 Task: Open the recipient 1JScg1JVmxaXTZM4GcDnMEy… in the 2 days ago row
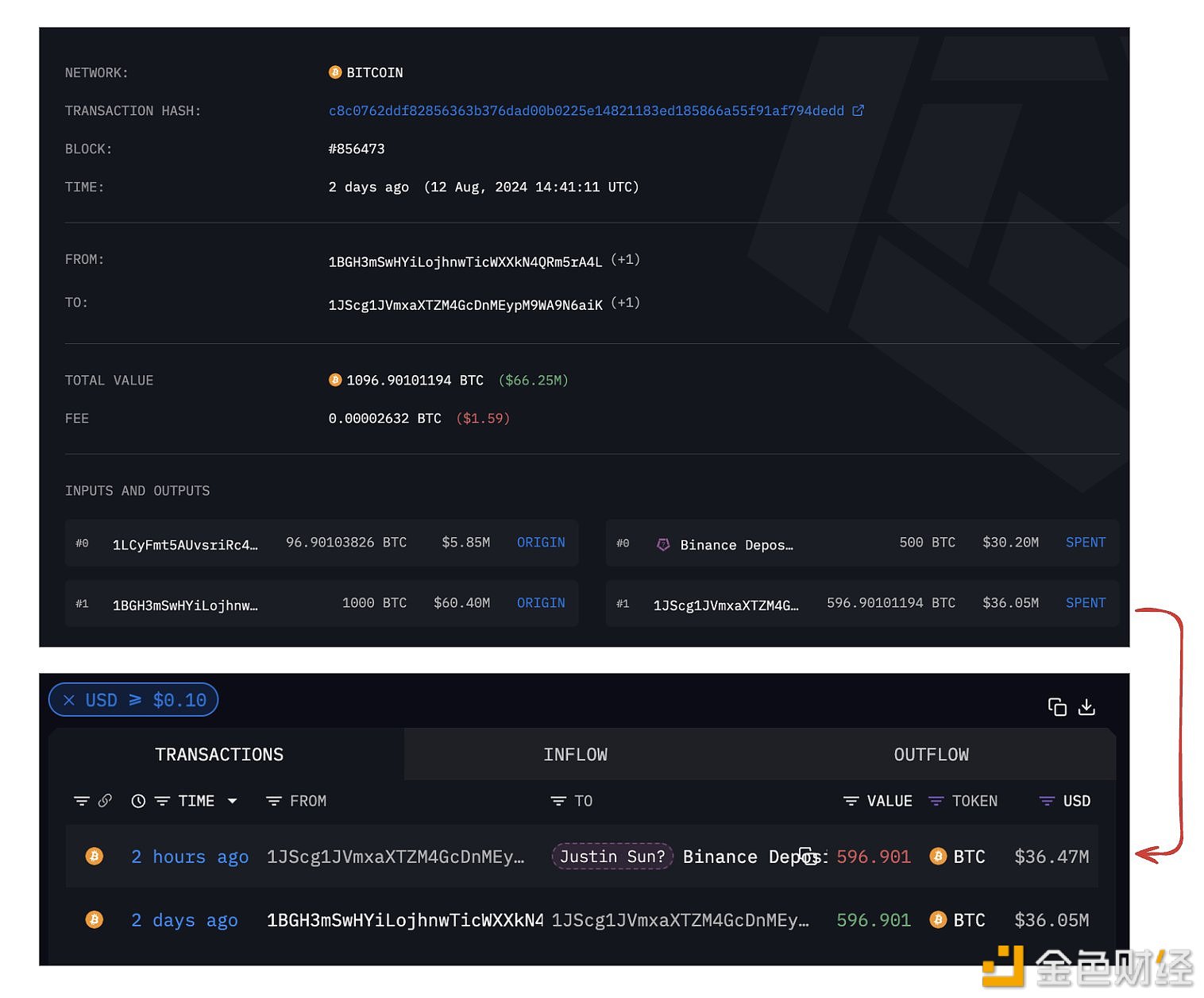681,920
